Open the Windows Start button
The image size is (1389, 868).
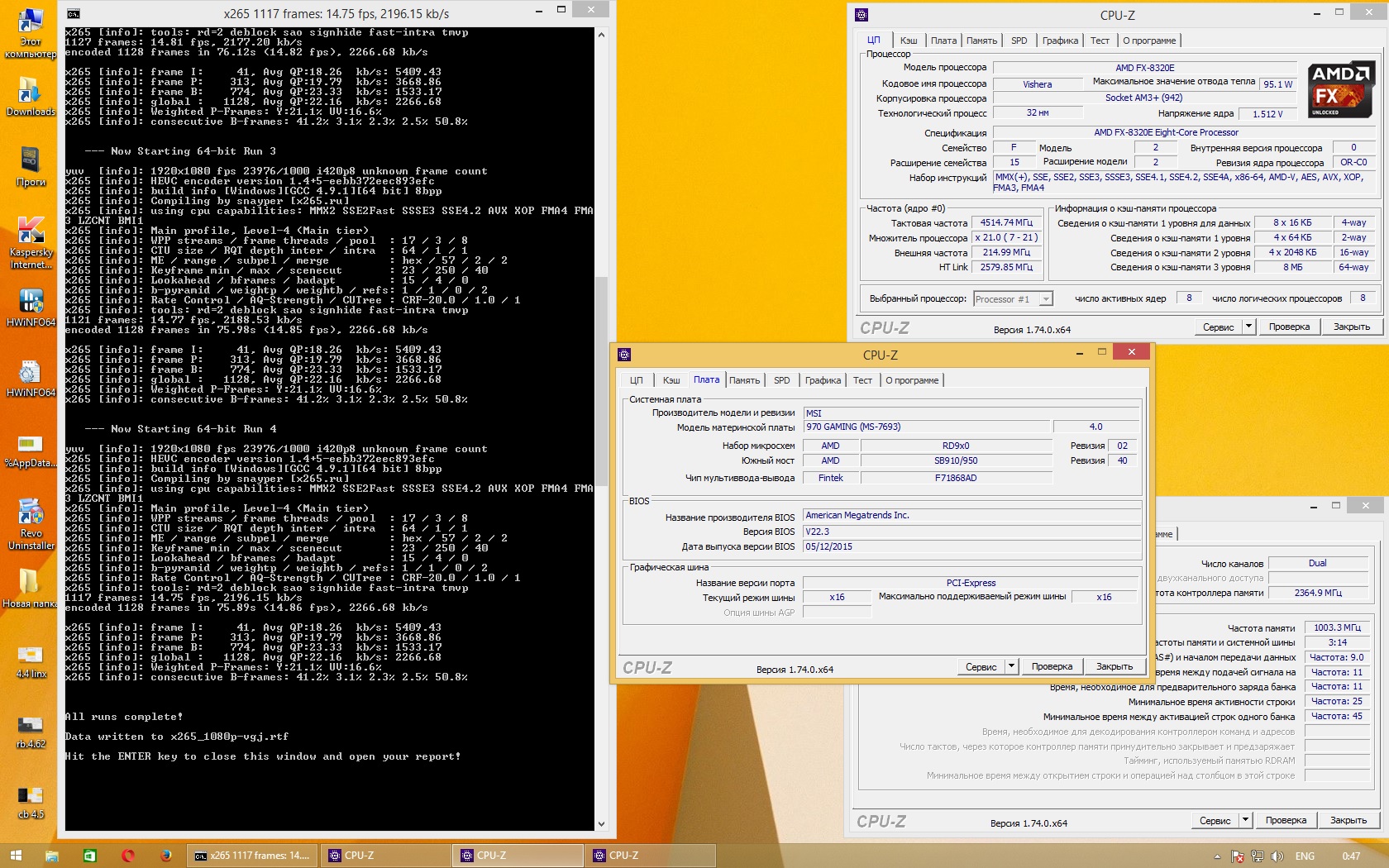(16, 856)
